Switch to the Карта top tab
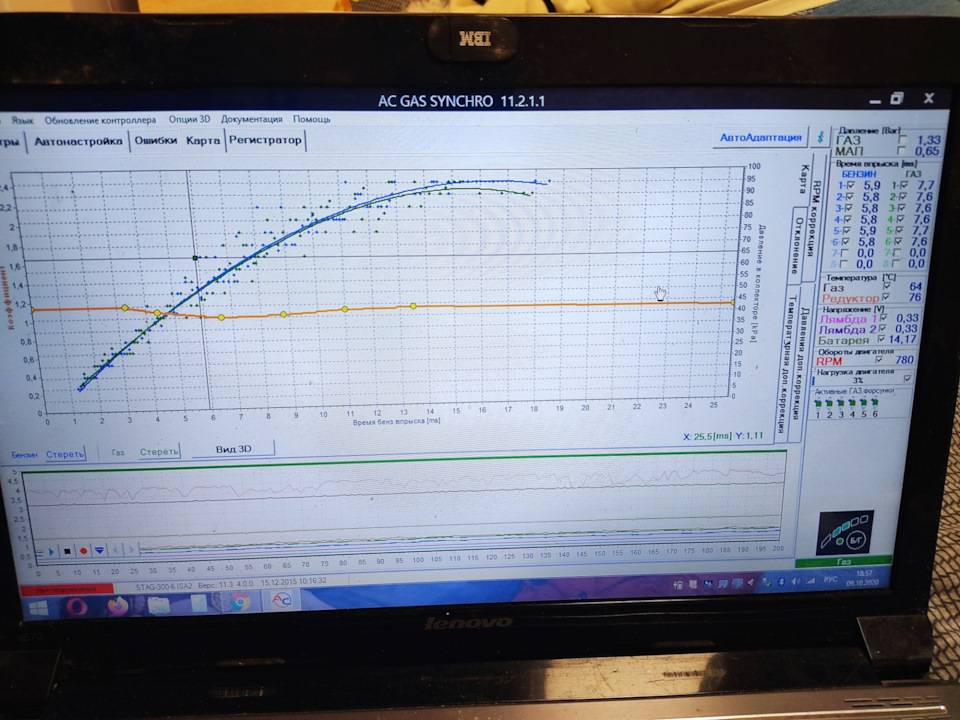This screenshot has height=720, width=960. (203, 140)
